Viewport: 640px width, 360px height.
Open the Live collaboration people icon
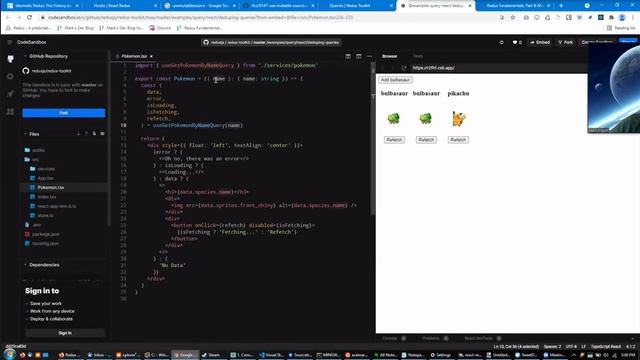(10, 111)
